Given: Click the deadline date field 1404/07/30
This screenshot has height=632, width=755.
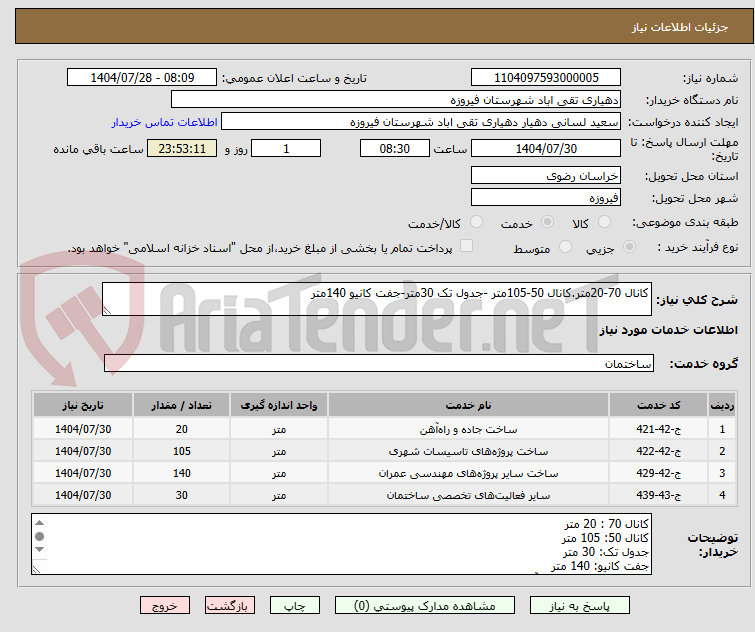Looking at the screenshot, I should [546, 148].
